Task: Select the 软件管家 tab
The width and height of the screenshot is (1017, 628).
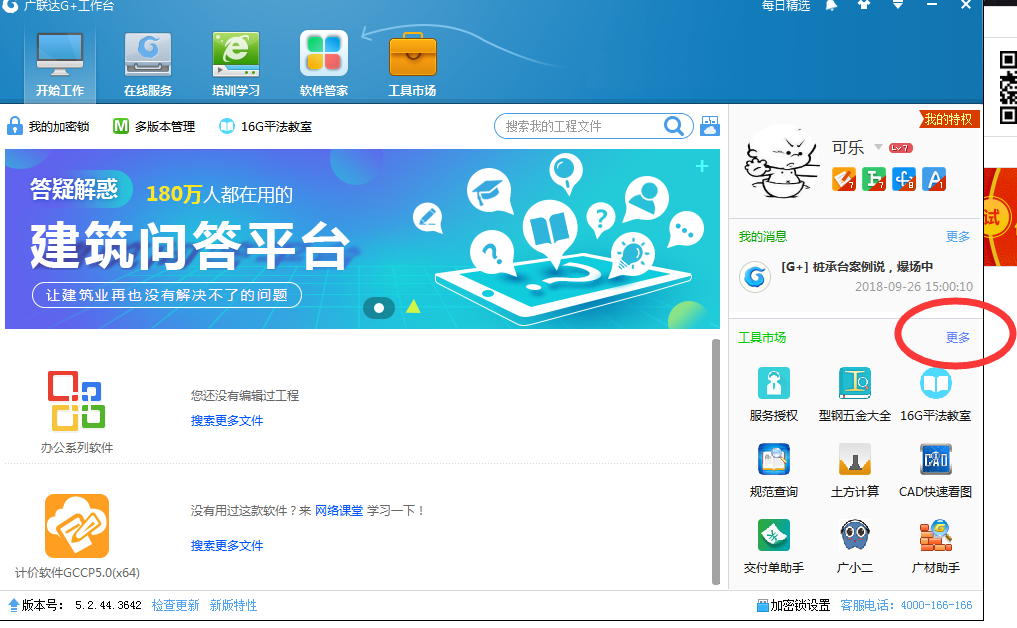Action: click(324, 65)
